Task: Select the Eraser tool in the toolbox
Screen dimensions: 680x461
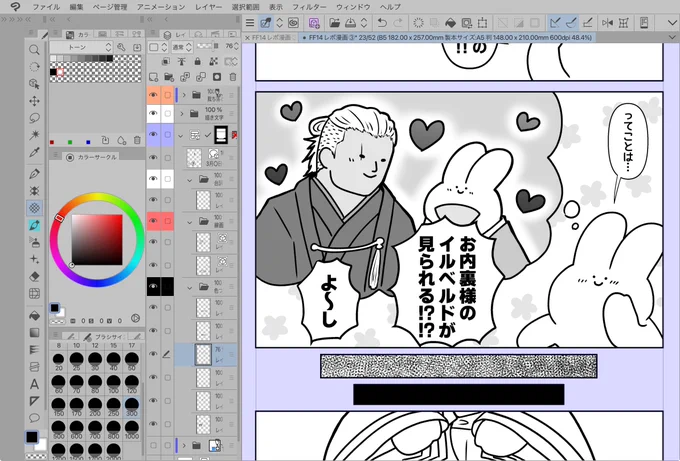Action: point(34,276)
